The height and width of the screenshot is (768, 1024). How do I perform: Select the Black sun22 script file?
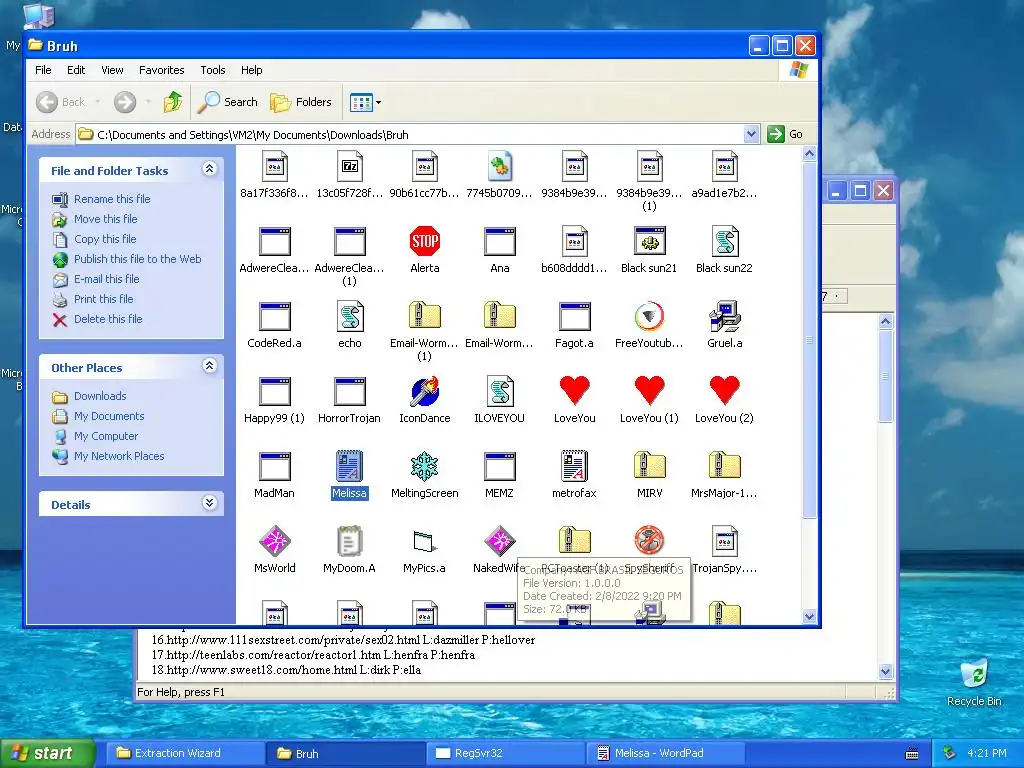pyautogui.click(x=724, y=242)
